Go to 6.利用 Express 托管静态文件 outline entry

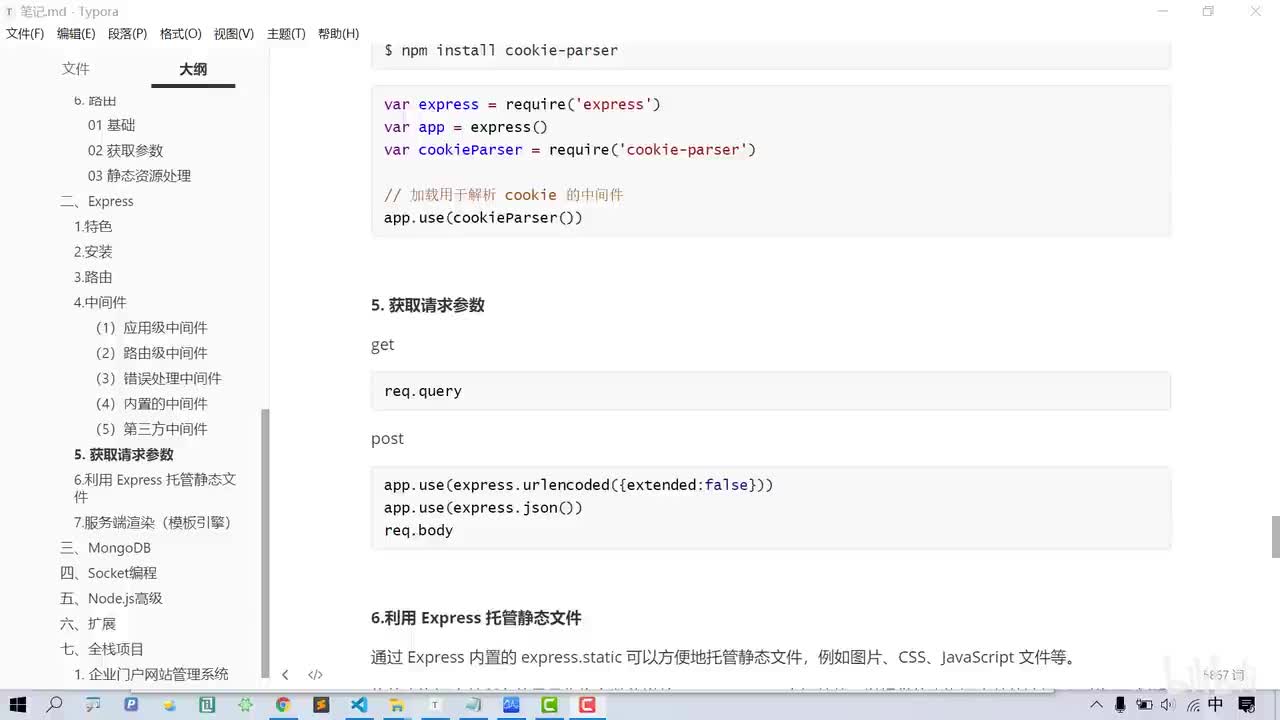coord(155,488)
